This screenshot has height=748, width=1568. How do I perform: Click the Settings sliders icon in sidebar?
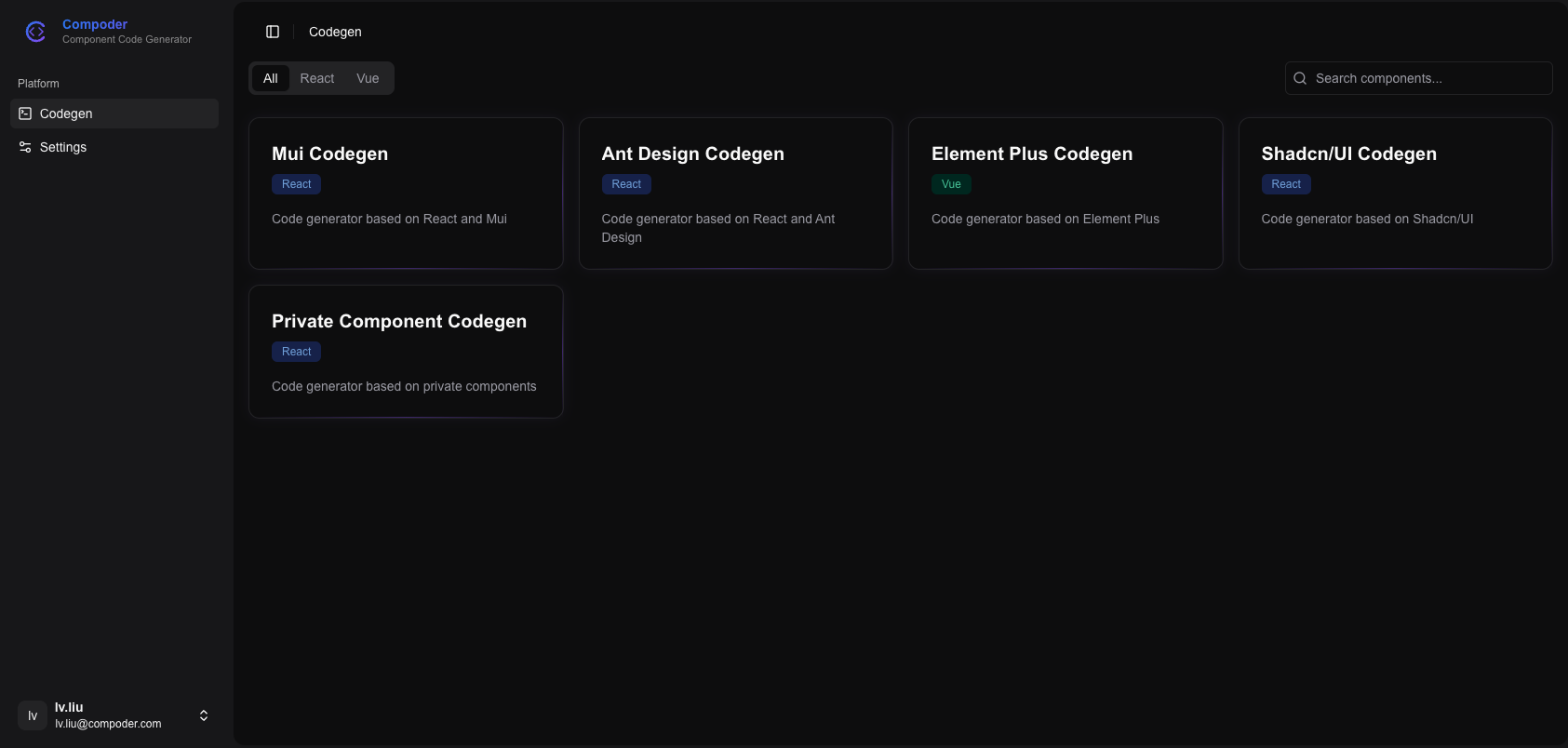coord(25,147)
